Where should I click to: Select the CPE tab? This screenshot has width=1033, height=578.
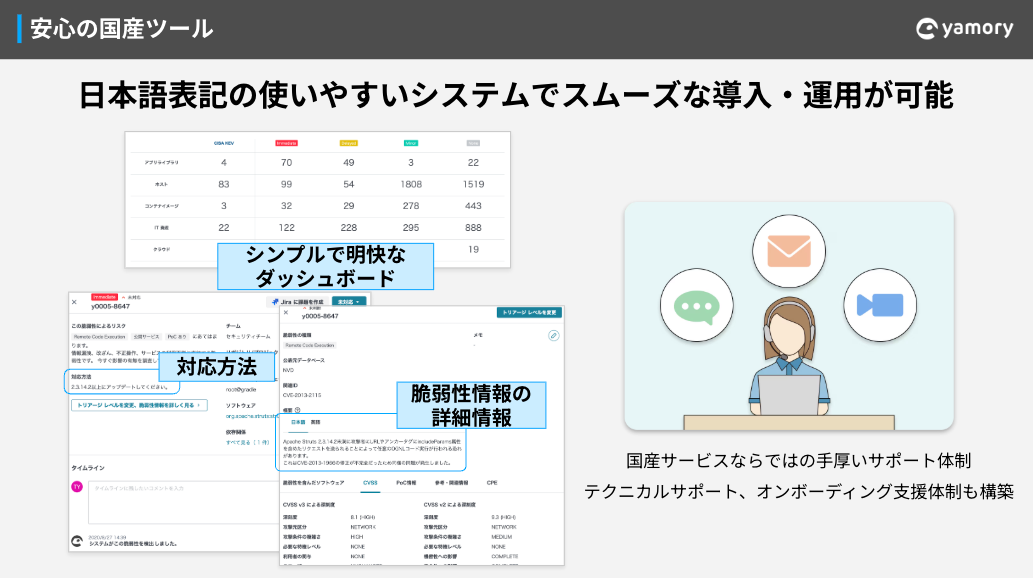[x=491, y=483]
